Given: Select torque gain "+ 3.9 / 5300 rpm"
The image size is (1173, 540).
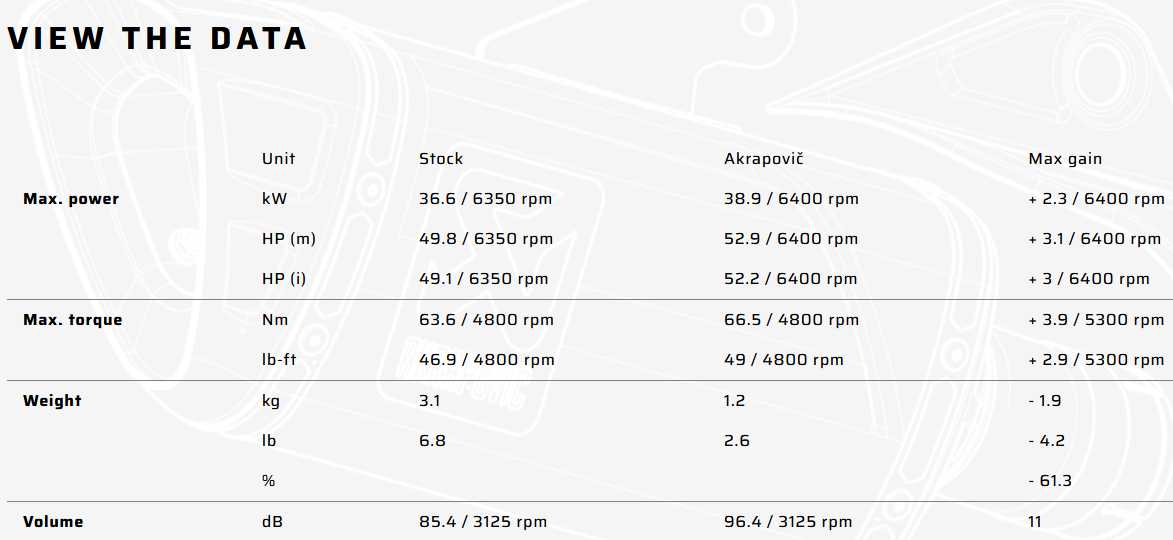Looking at the screenshot, I should click(x=1096, y=320).
